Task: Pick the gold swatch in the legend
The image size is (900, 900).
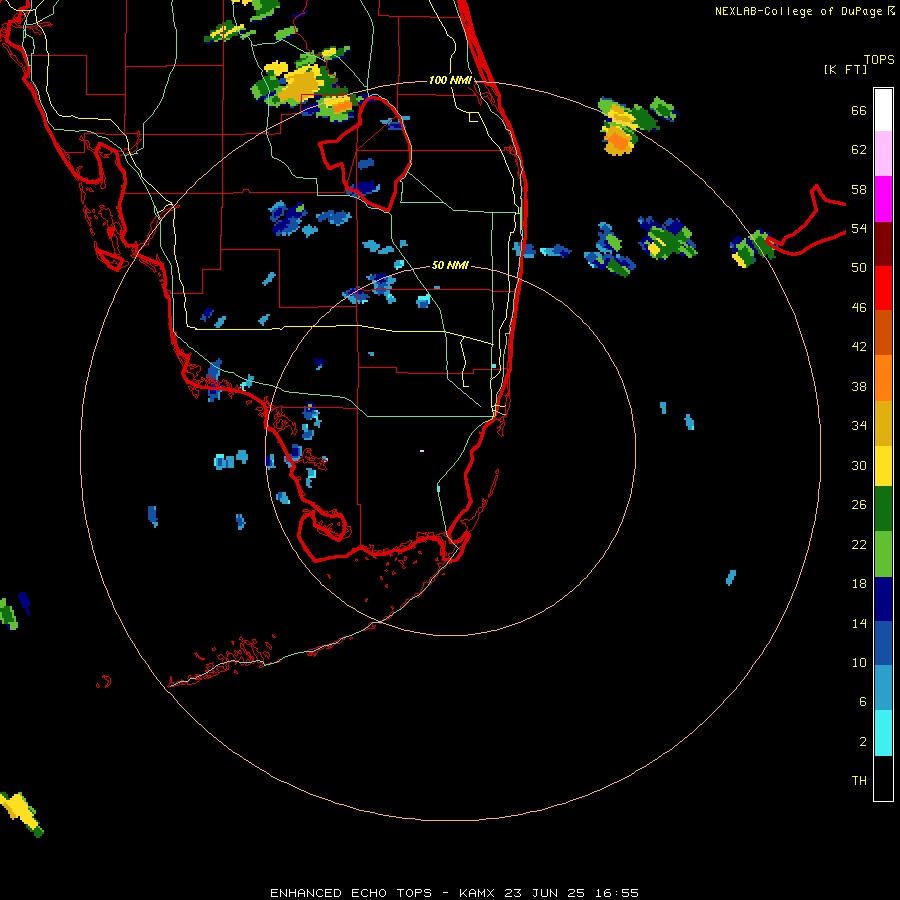Action: click(883, 423)
